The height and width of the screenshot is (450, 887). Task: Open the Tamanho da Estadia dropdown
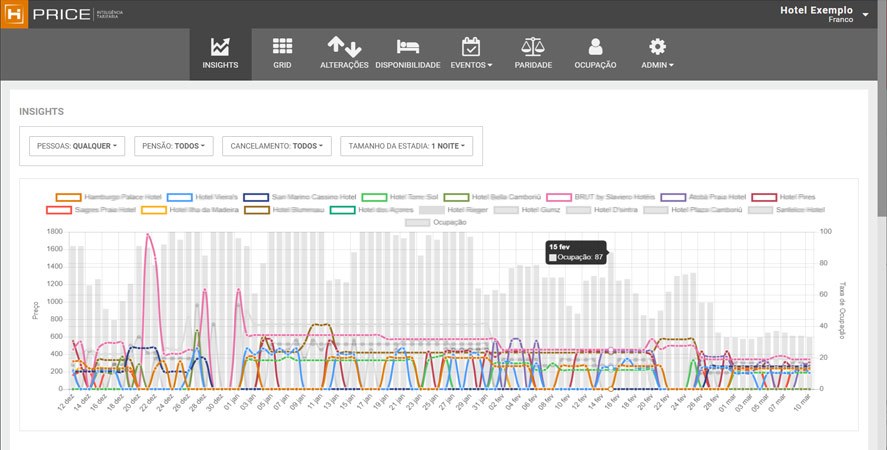click(406, 146)
